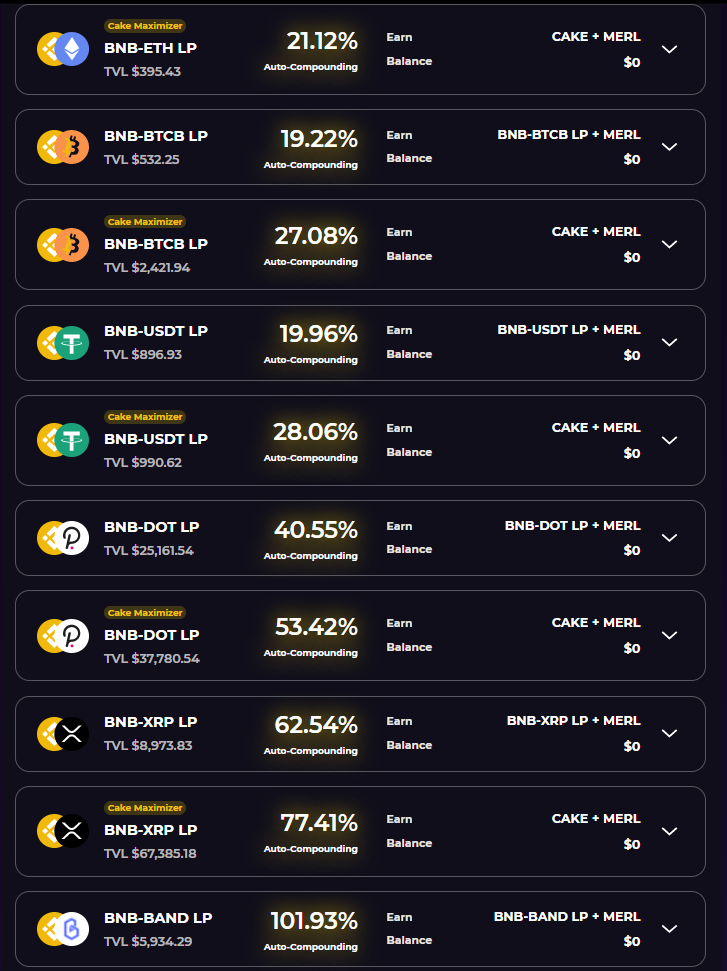Expand the Cake Maximizer BNB-USDT LP chevron
Viewport: 727px width, 971px height.
tap(669, 440)
